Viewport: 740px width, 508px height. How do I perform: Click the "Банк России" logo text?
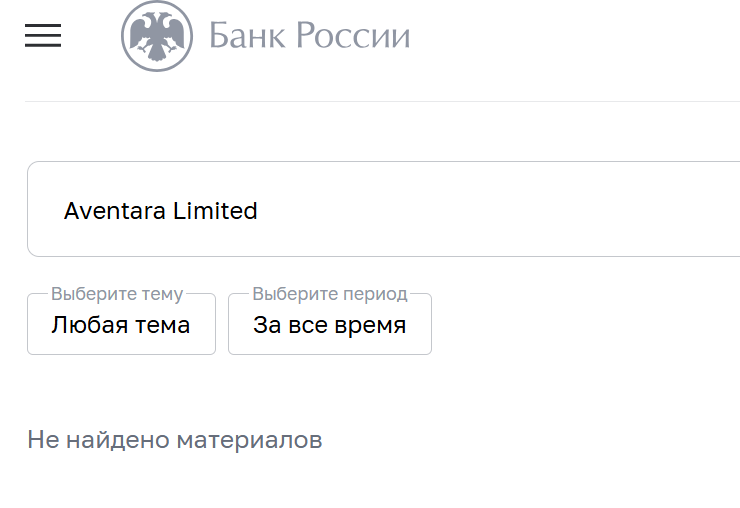[x=309, y=36]
